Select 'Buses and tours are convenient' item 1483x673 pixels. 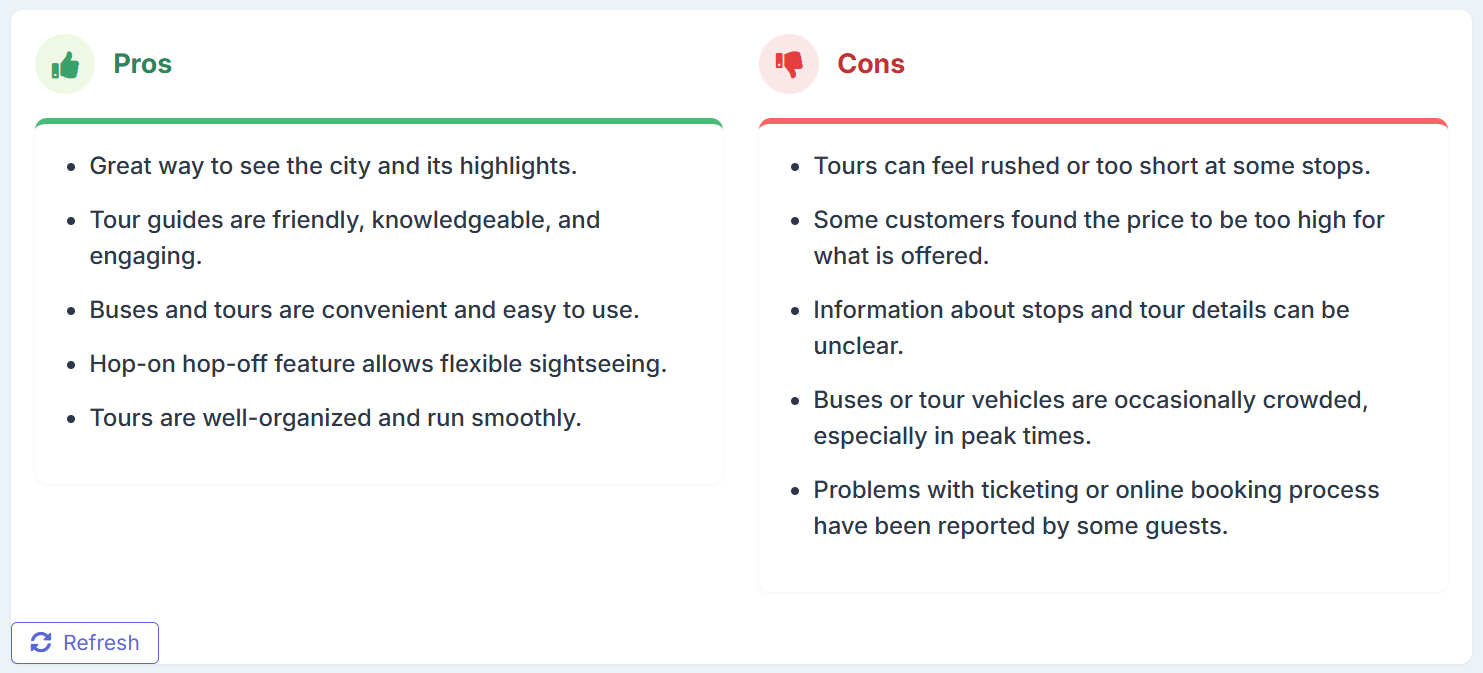(x=364, y=310)
